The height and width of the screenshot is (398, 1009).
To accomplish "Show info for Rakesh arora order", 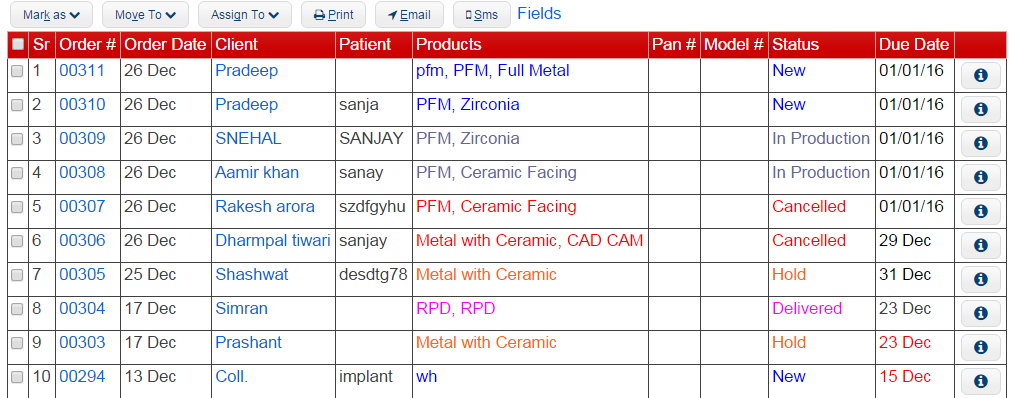I will [981, 211].
